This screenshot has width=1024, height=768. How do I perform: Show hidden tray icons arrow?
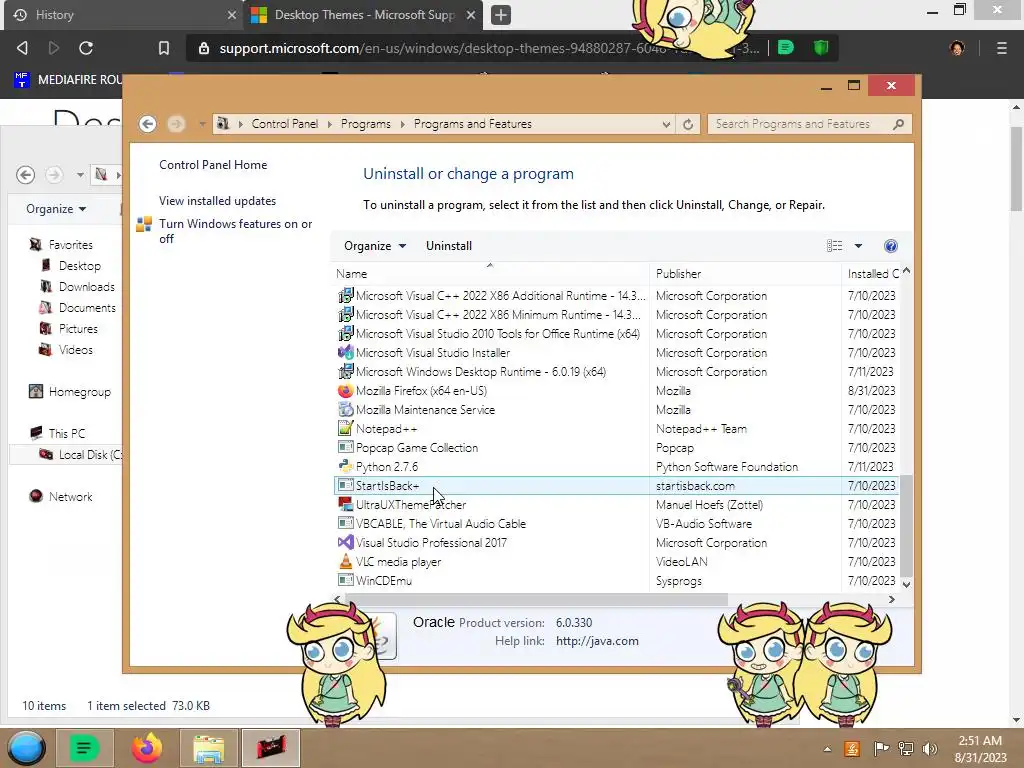[x=827, y=749]
